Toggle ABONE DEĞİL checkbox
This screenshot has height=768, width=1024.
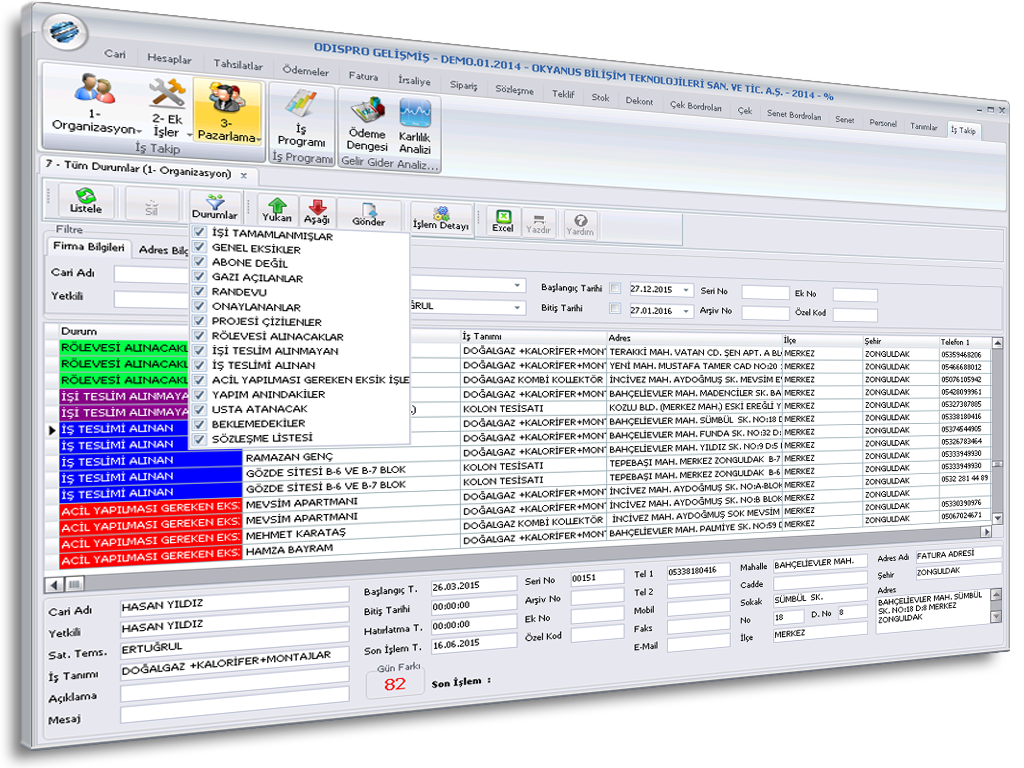200,261
